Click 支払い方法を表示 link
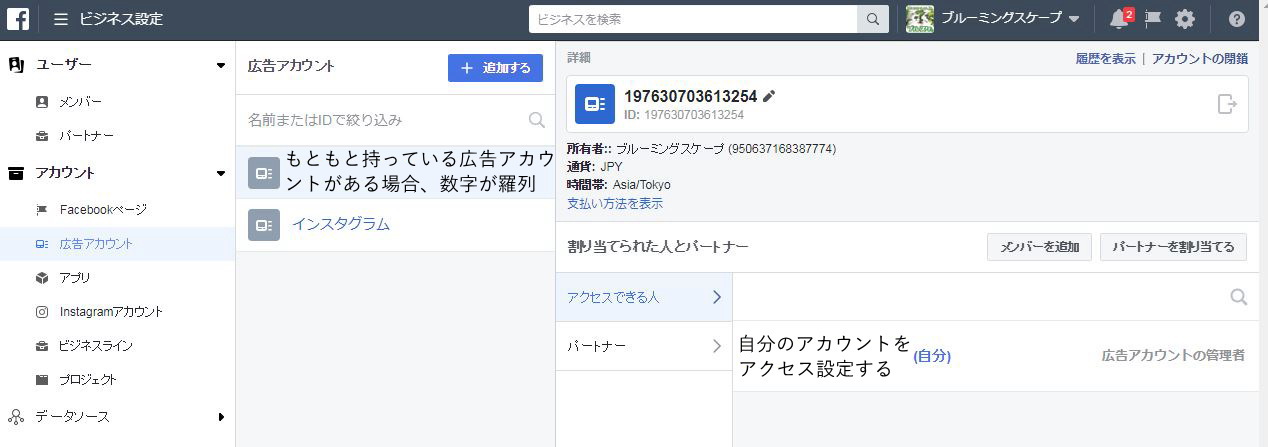Image resolution: width=1268 pixels, height=447 pixels. pyautogui.click(x=615, y=203)
